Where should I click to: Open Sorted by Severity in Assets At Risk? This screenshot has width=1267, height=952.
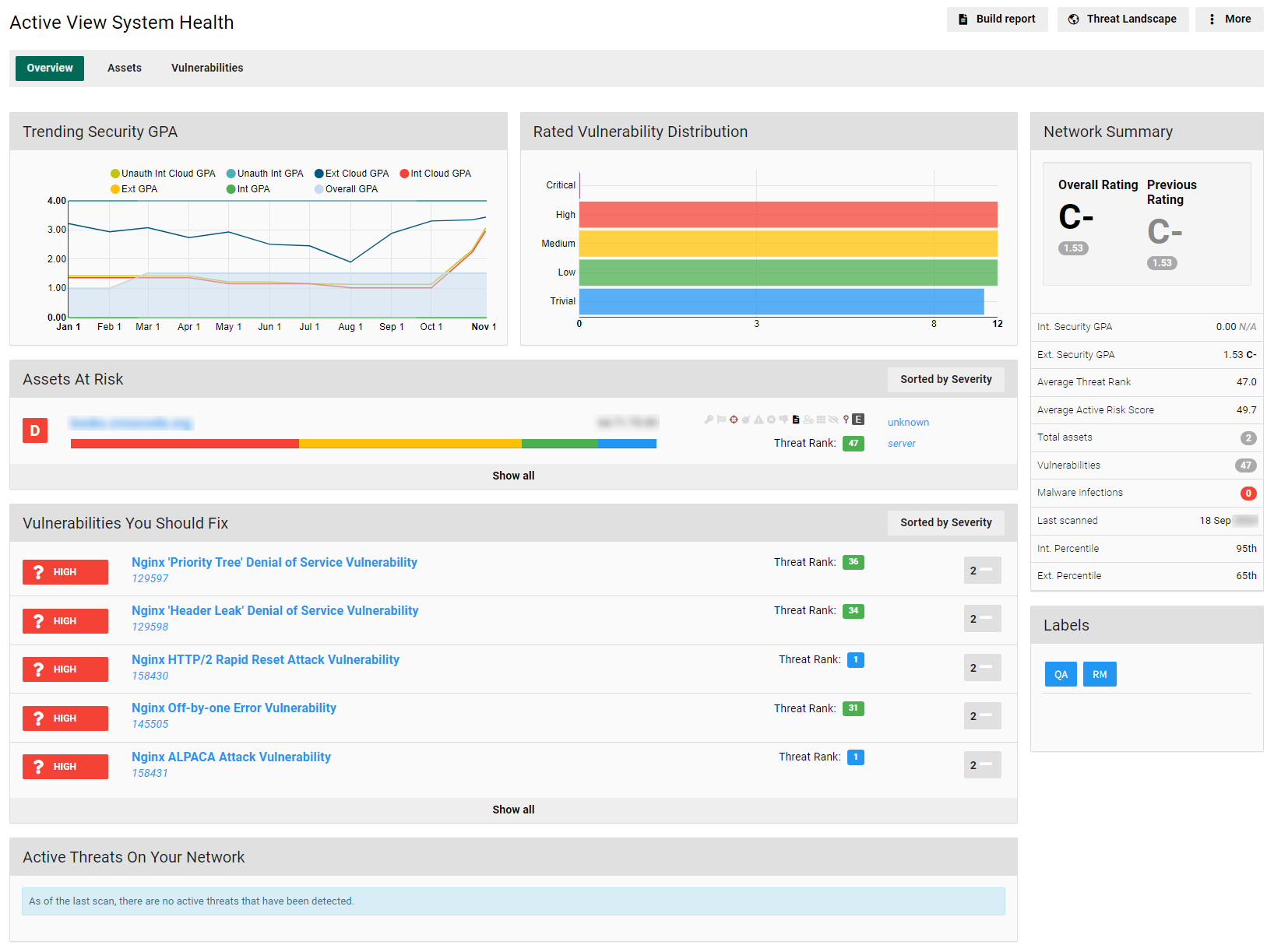pos(945,380)
